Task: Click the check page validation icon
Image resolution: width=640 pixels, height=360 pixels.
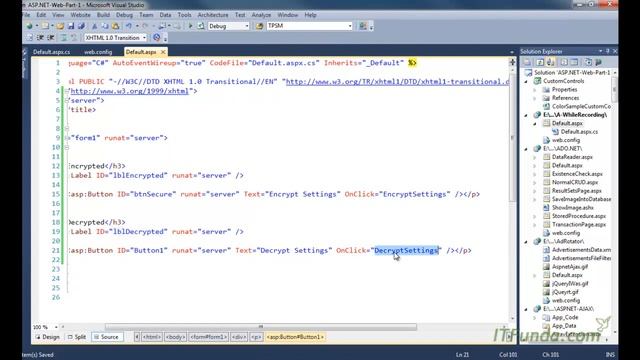Action: [x=156, y=38]
